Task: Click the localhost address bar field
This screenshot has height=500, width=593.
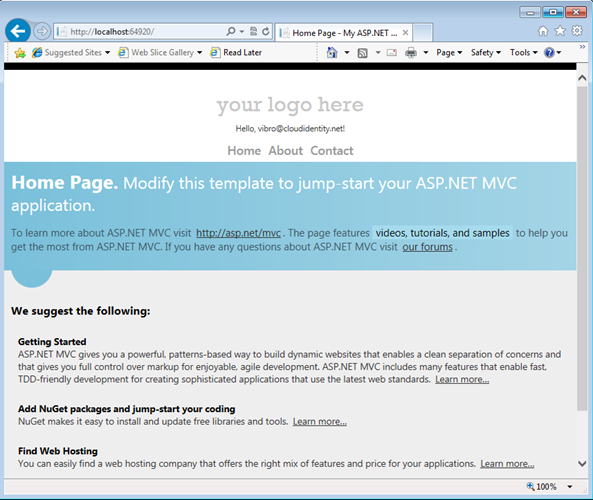Action: pos(140,32)
